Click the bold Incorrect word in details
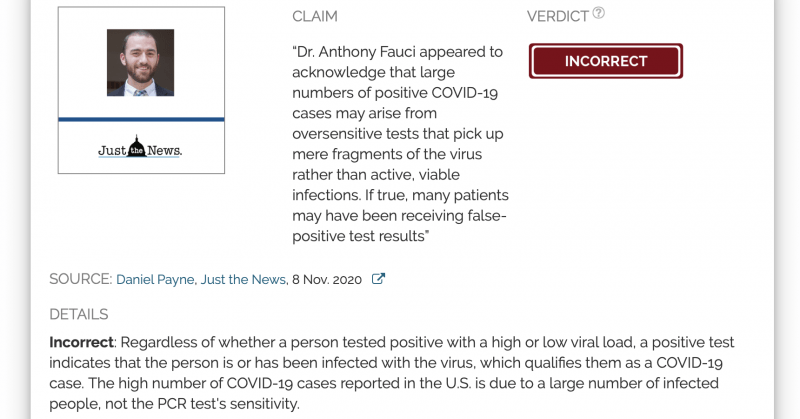This screenshot has width=800, height=419. (x=81, y=342)
